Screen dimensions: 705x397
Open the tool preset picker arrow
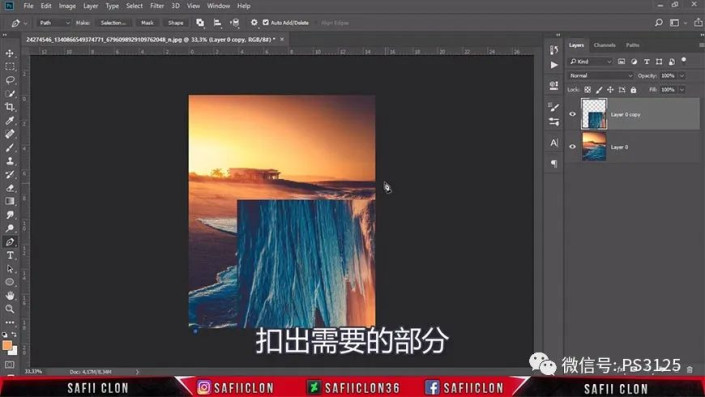click(26, 23)
